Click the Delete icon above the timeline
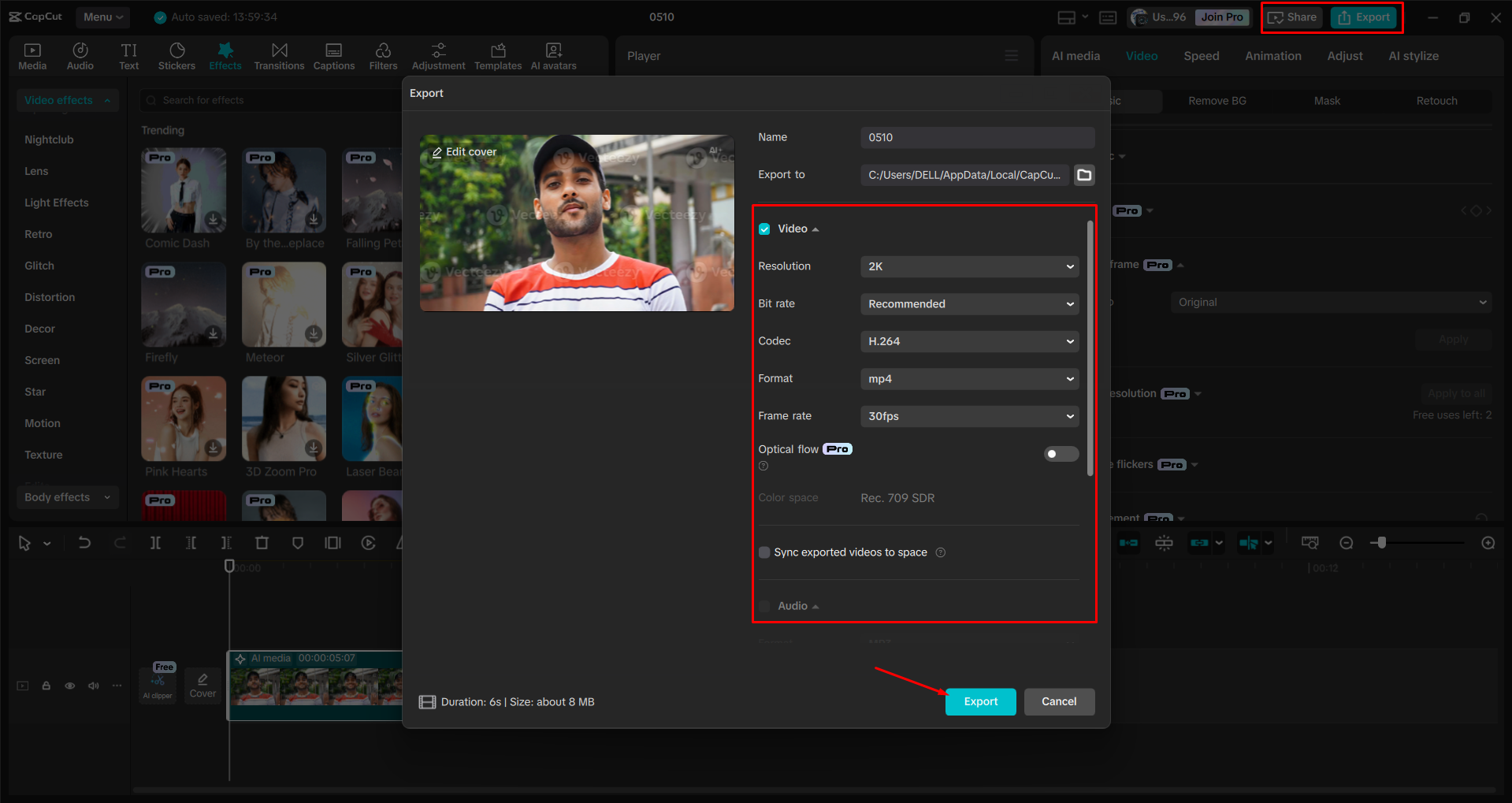 (x=262, y=542)
